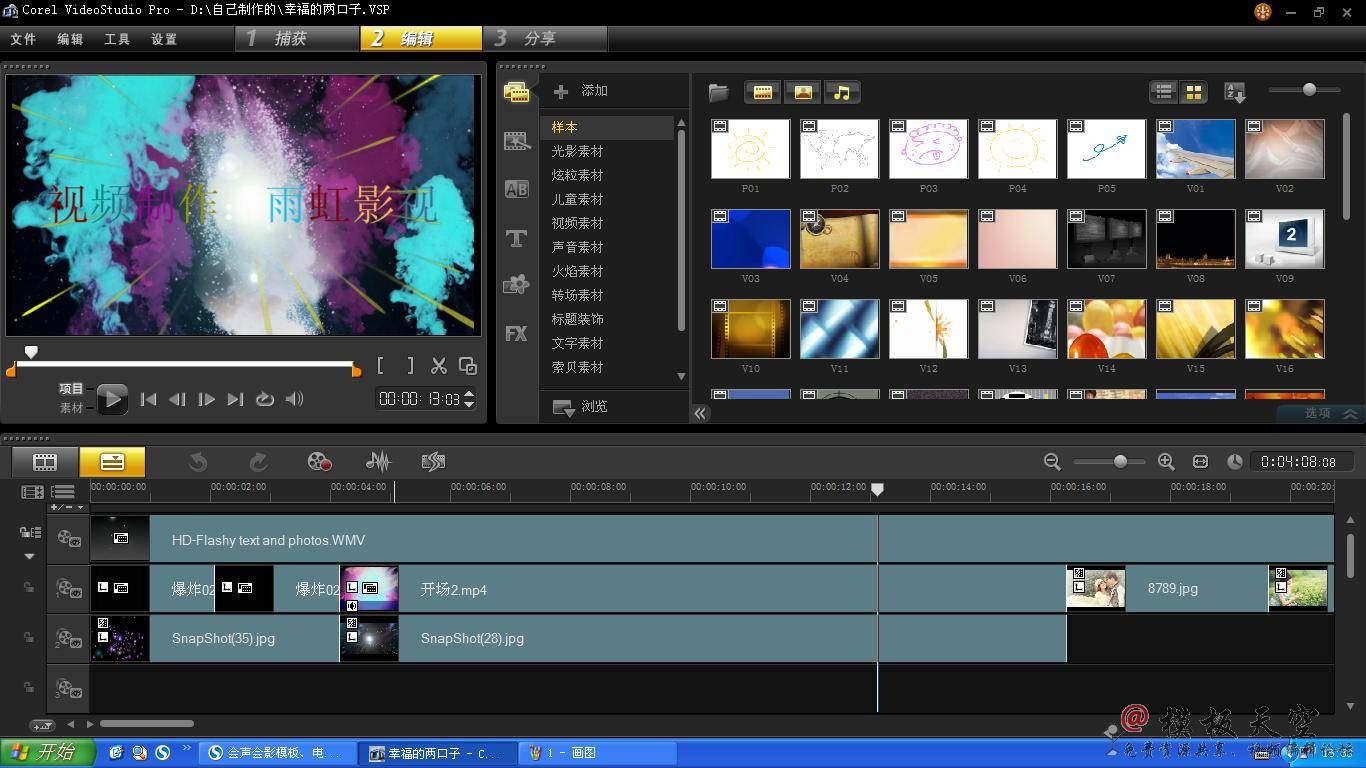Sort clips in the library
Viewport: 1366px width, 768px height.
point(1235,92)
